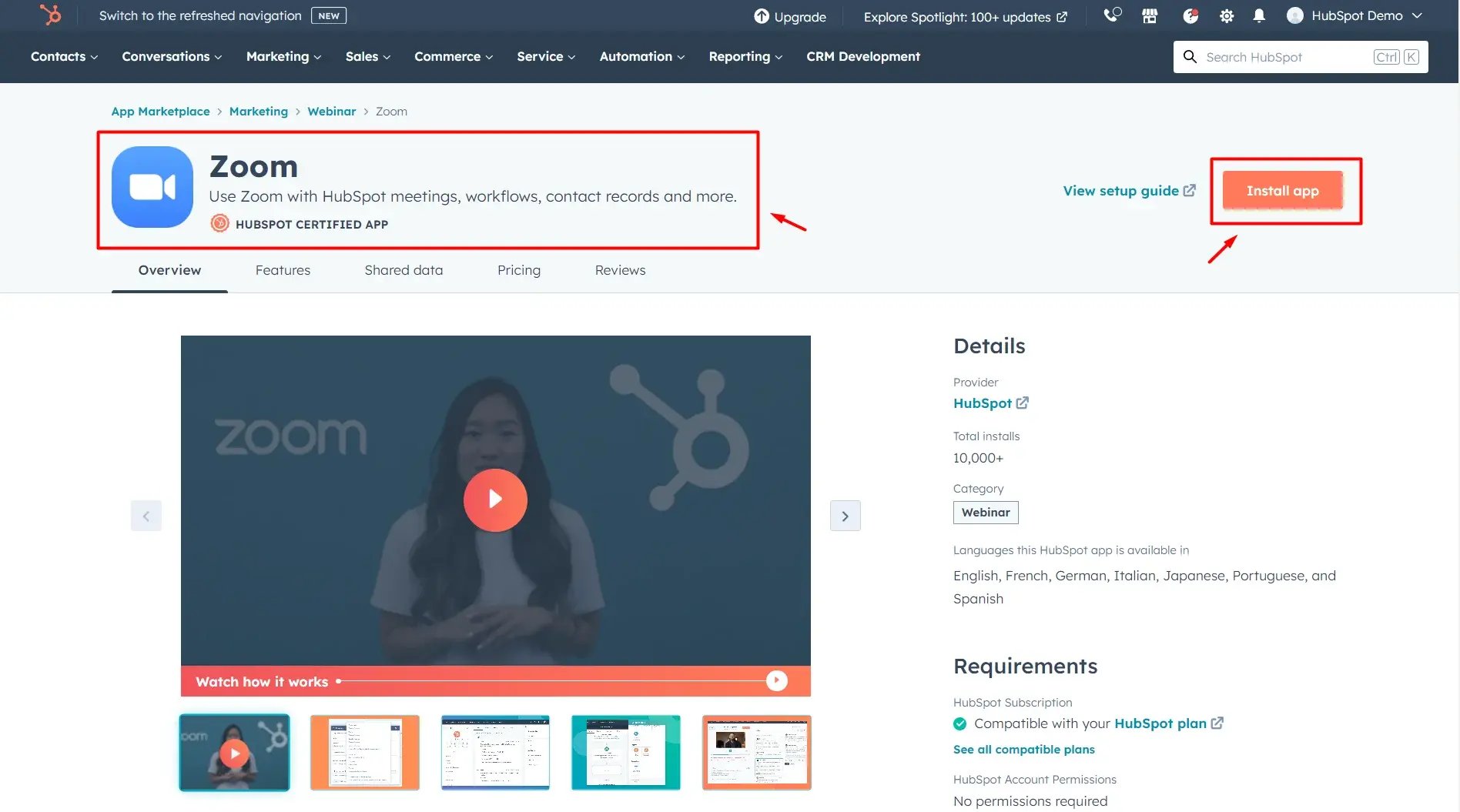Expand the HubSpot Demo account menu

click(x=1355, y=15)
